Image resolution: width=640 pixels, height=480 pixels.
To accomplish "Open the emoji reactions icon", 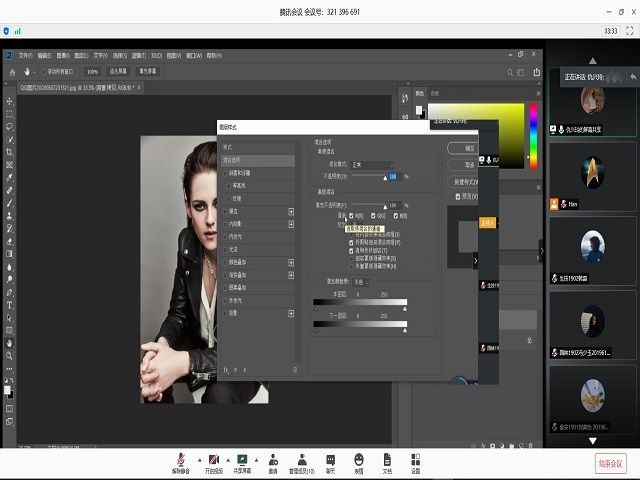I will pos(359,458).
